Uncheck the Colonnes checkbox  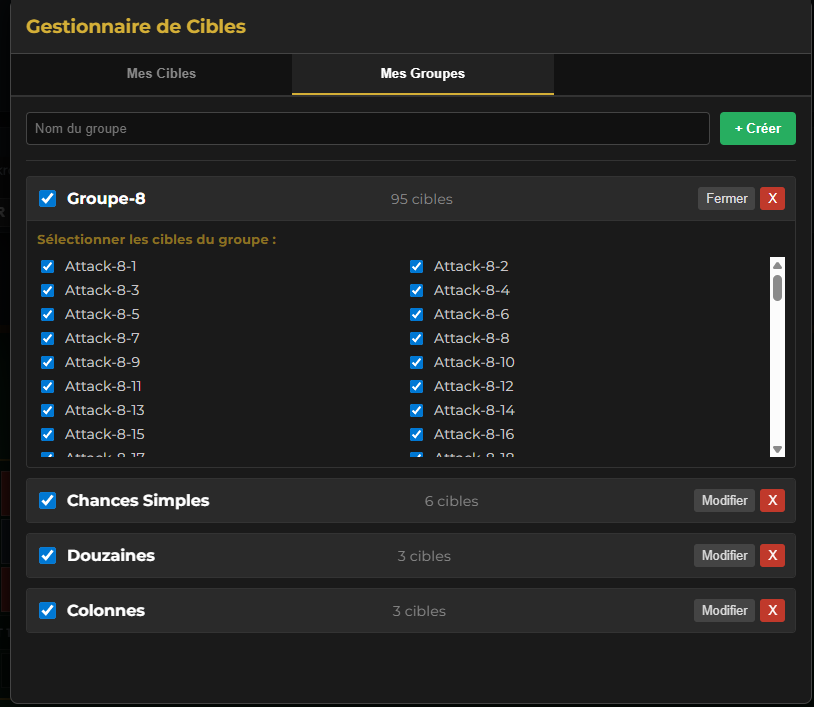(47, 610)
